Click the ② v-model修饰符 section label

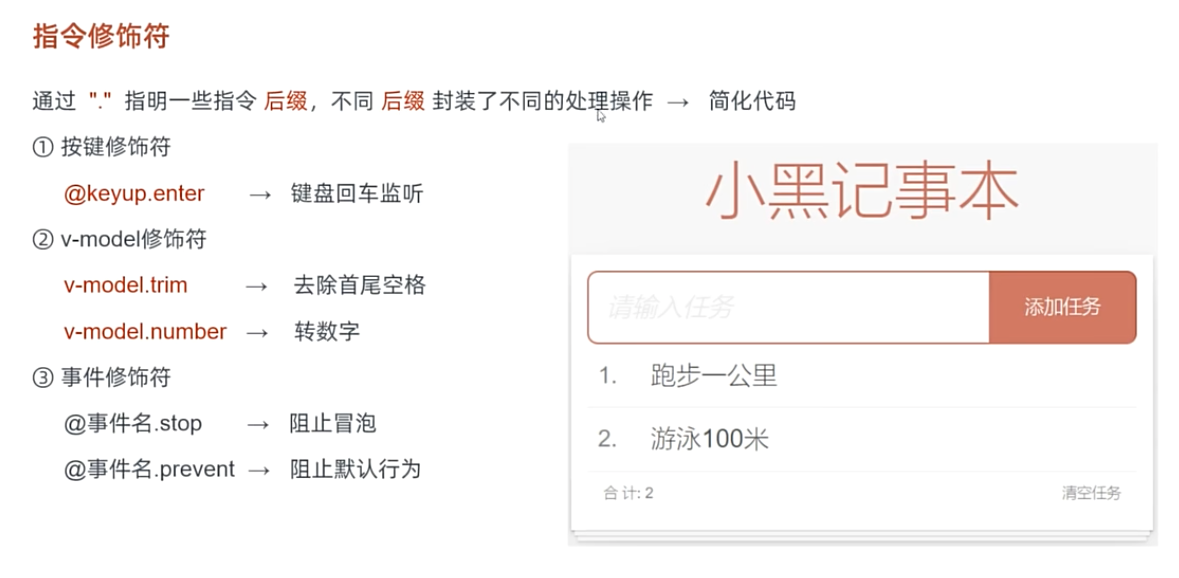[120, 240]
